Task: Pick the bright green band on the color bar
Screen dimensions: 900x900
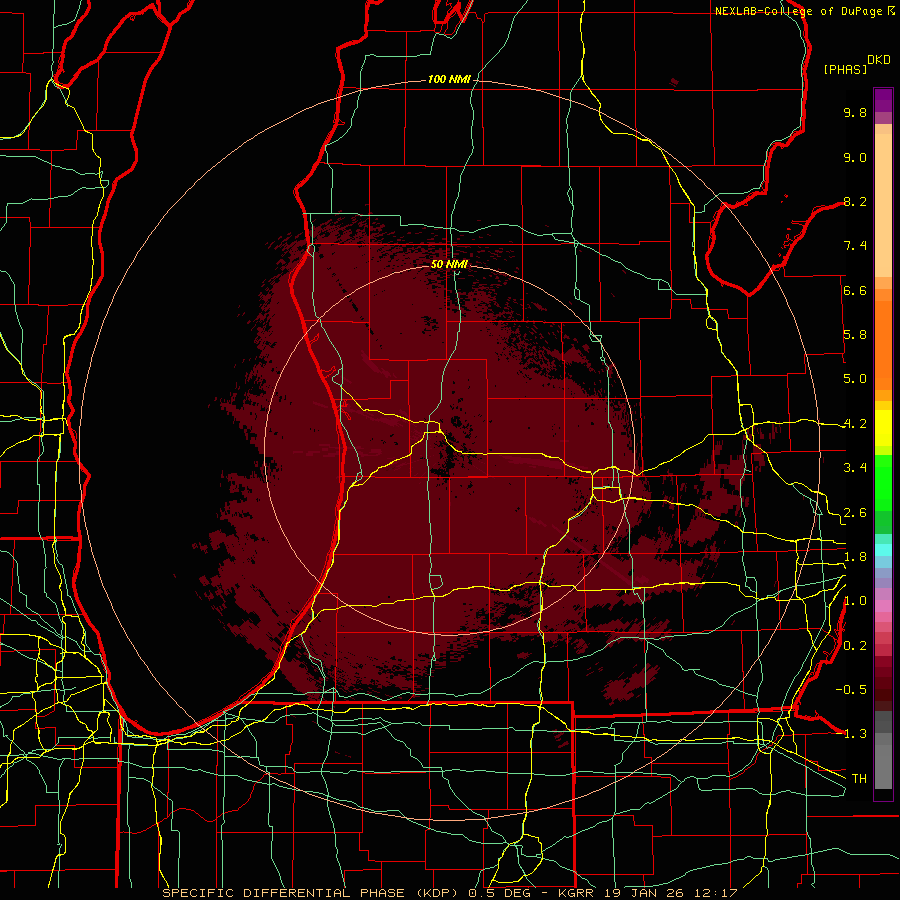Action: [883, 482]
